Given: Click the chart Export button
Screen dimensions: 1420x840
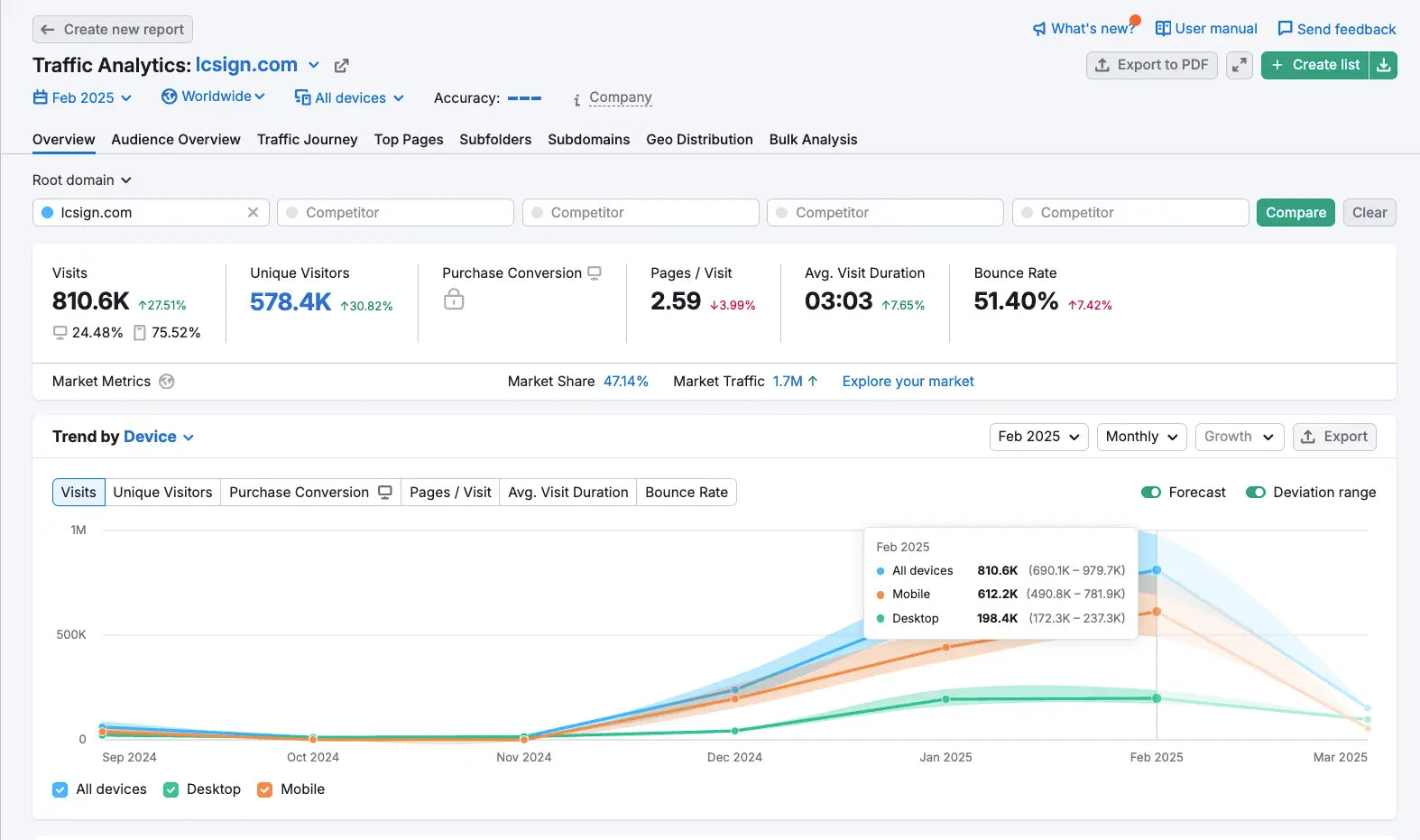Looking at the screenshot, I should tap(1334, 437).
